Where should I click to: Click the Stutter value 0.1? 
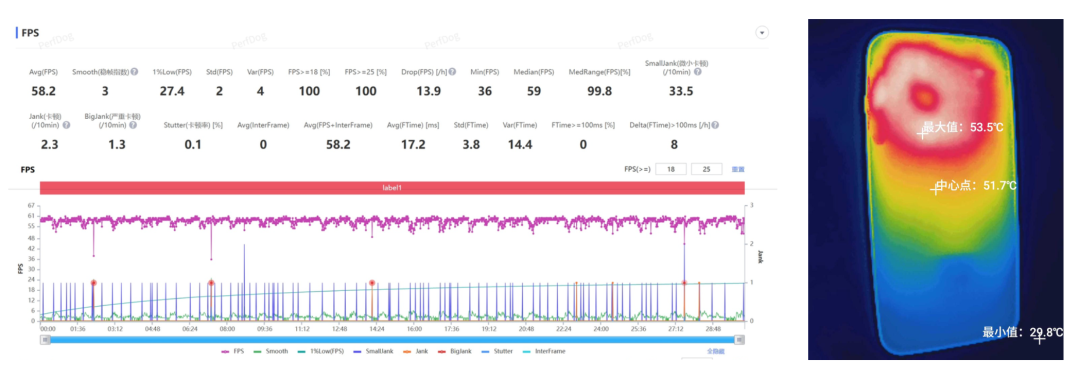point(193,145)
